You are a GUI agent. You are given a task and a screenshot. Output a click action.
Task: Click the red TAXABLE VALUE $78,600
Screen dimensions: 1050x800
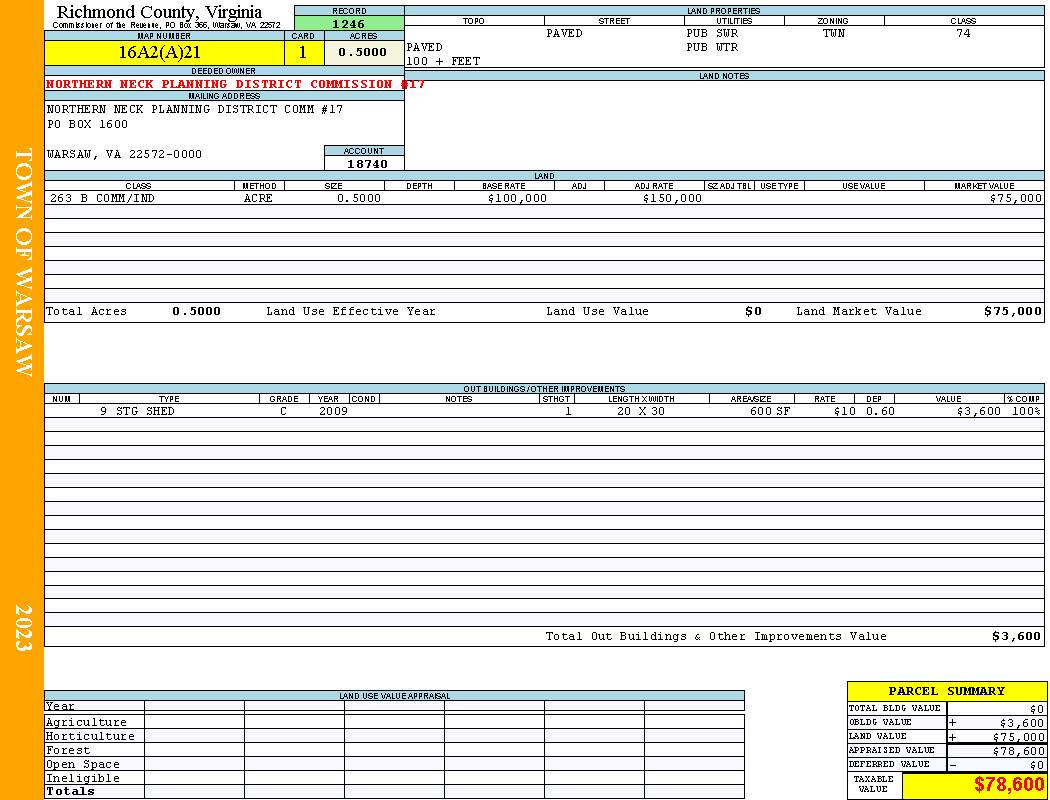click(x=1008, y=785)
